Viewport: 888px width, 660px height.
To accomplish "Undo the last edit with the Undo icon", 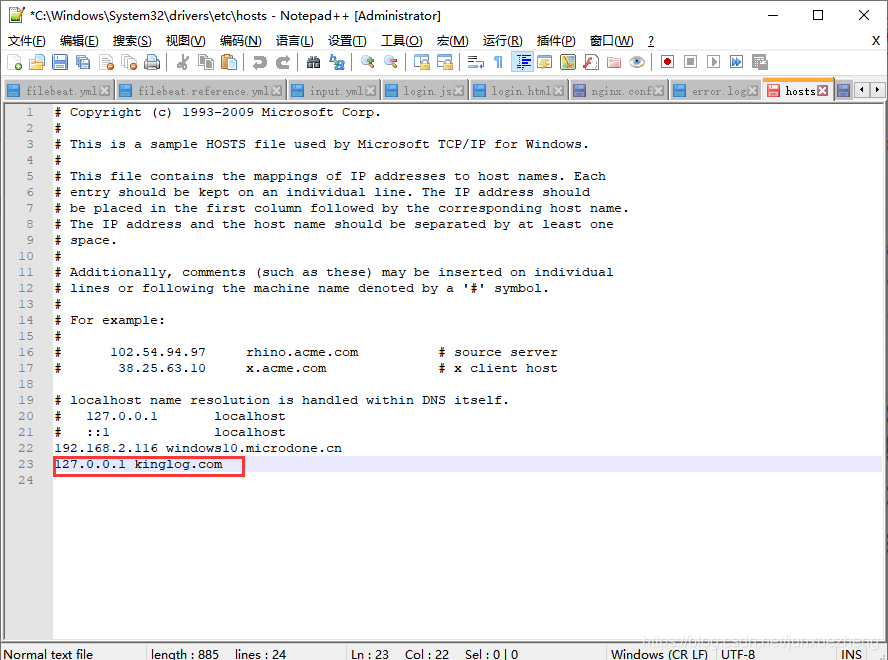I will pyautogui.click(x=259, y=62).
